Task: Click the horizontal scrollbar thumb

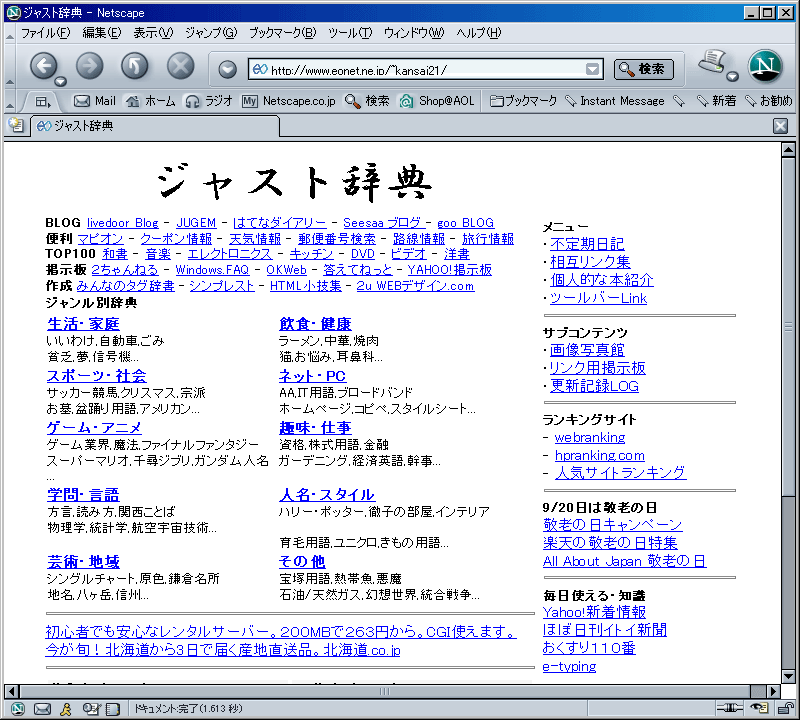Action: click(385, 692)
